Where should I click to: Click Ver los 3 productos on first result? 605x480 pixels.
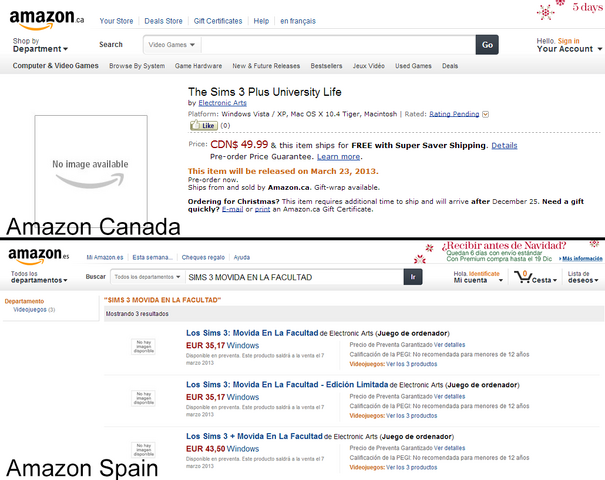tap(412, 364)
